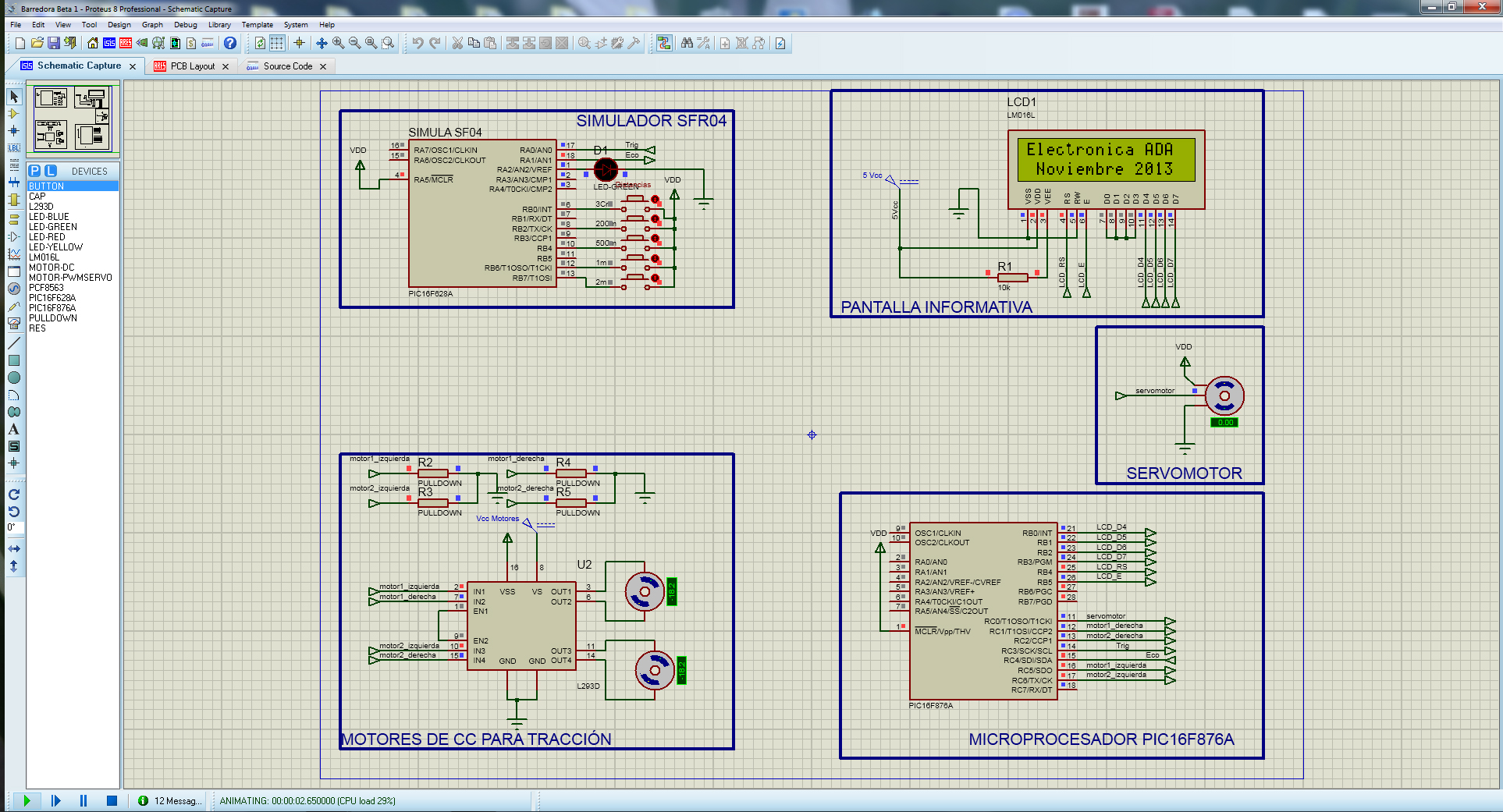Stop the simulation

[112, 800]
